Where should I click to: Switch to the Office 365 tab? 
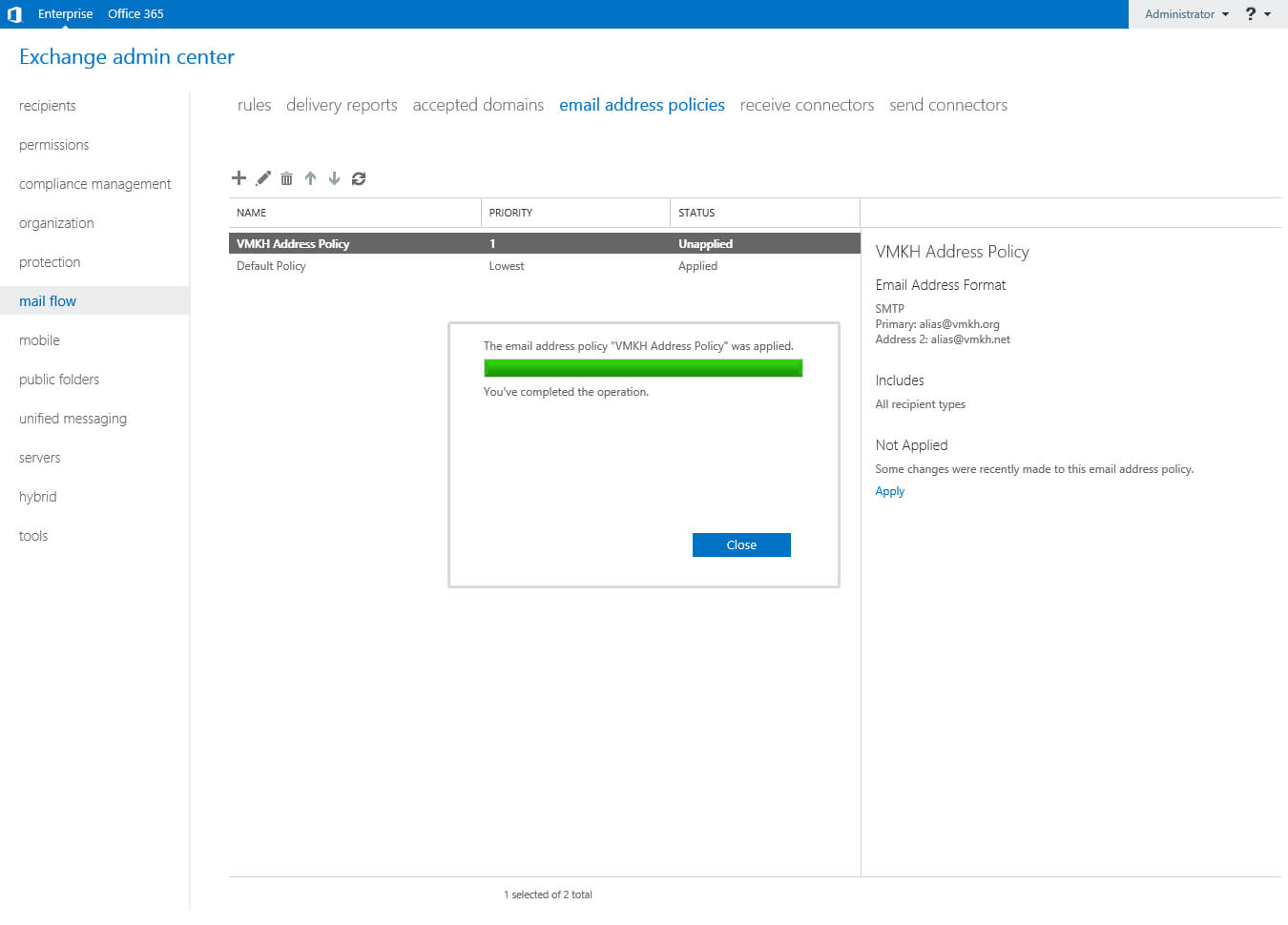click(x=135, y=14)
